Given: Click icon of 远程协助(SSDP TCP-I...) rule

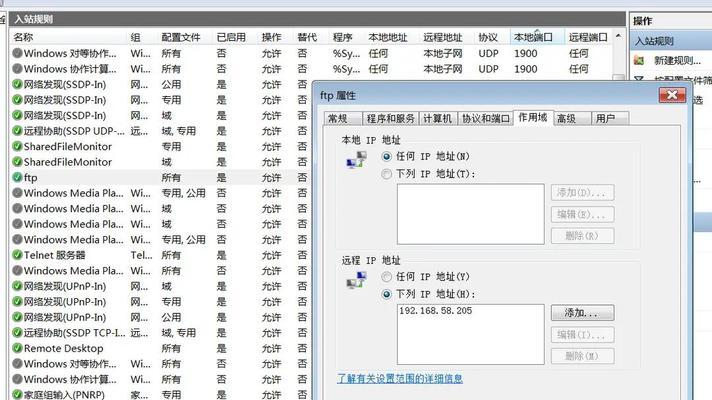Looking at the screenshot, I should [17, 332].
